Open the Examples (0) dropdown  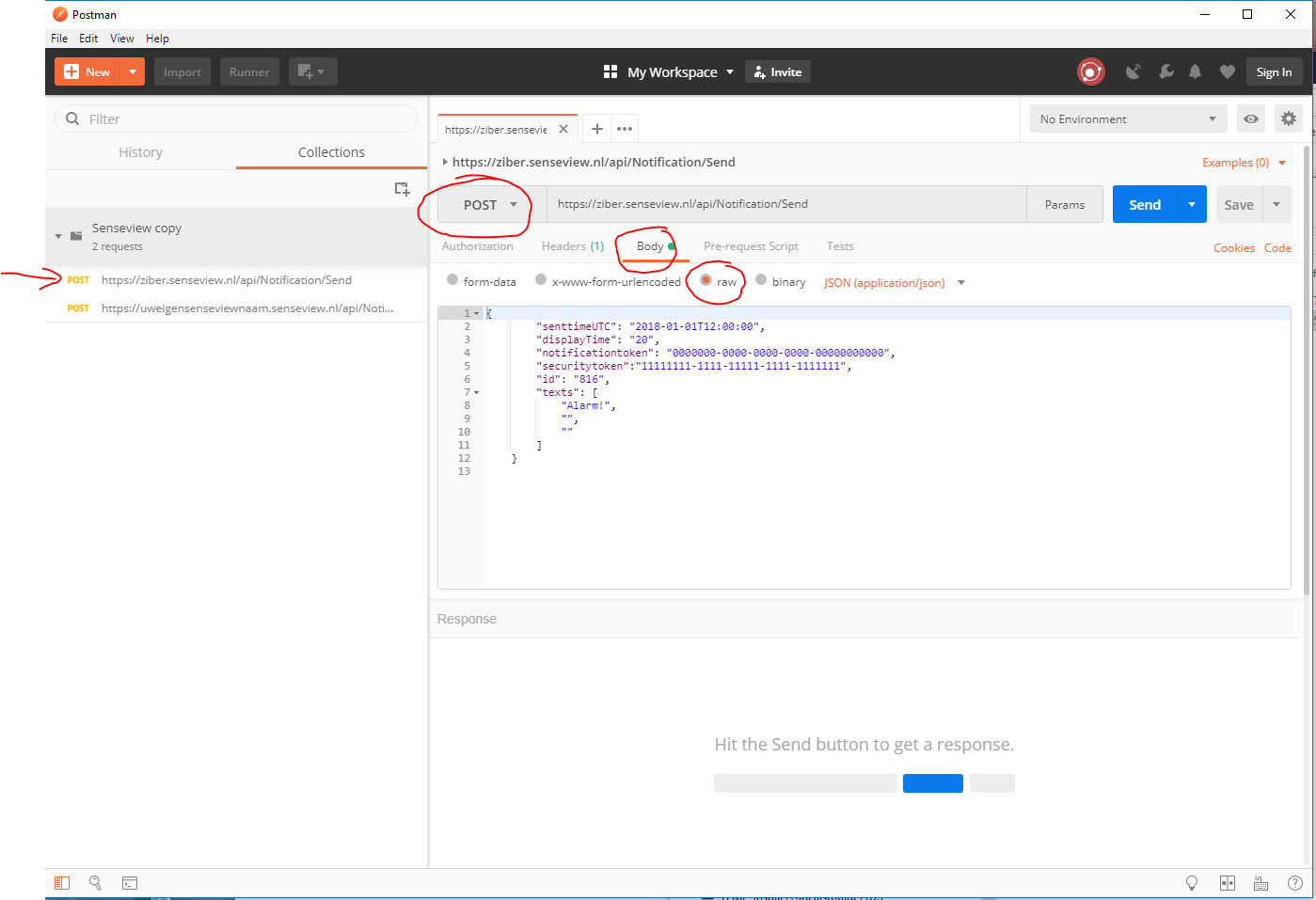coord(1244,163)
